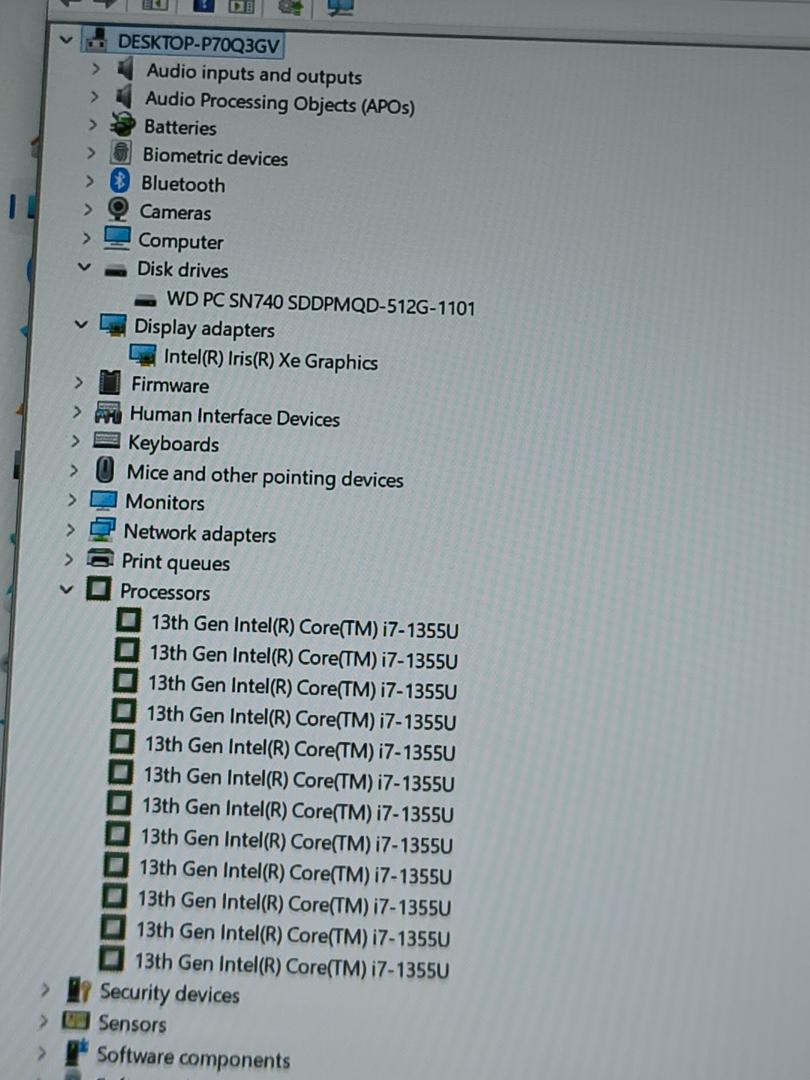This screenshot has width=810, height=1080.
Task: Select the Software components entry
Action: (193, 1057)
